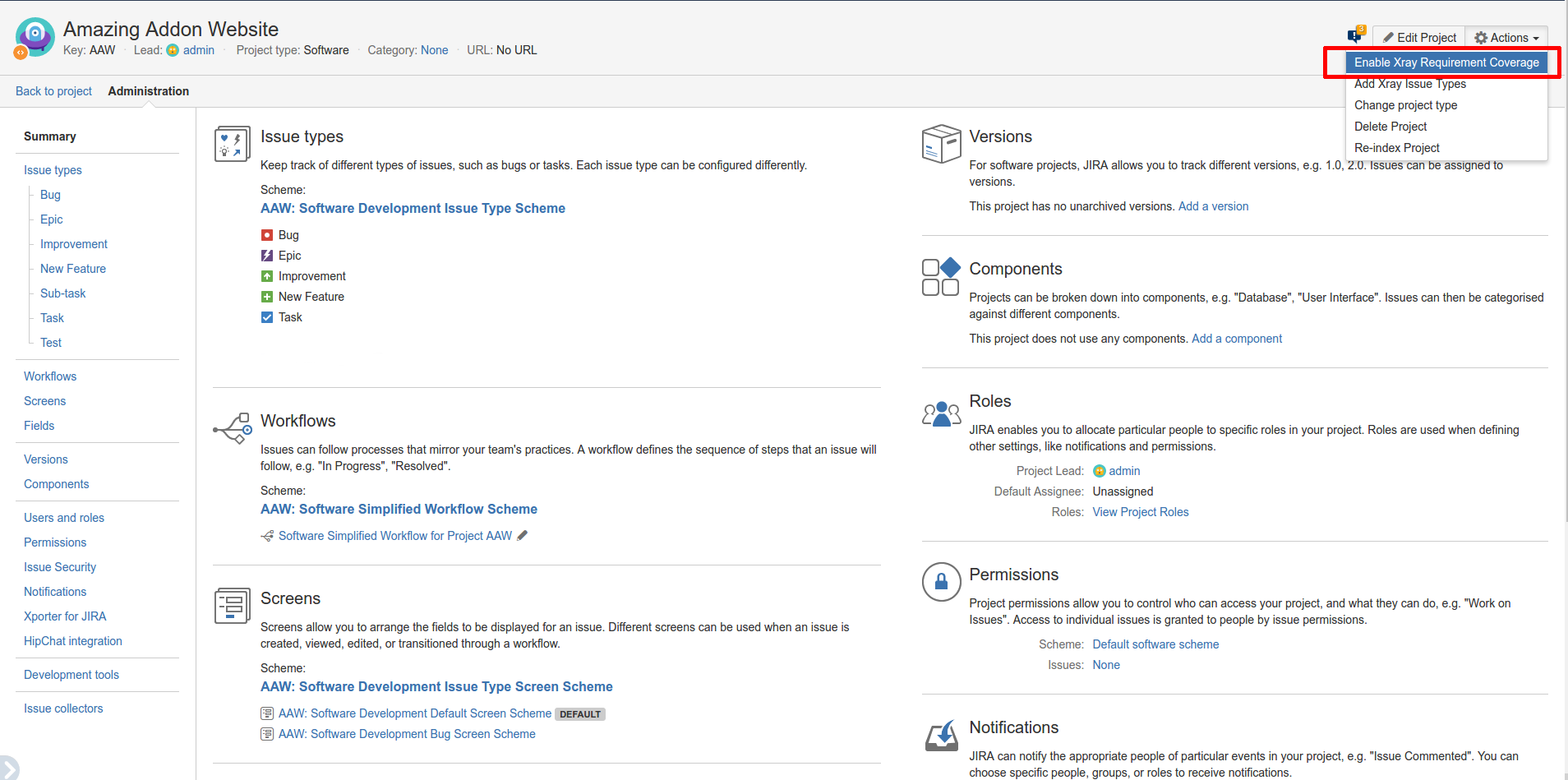Screen dimensions: 1568x780
Task: Click the Components section icon
Action: [x=941, y=276]
